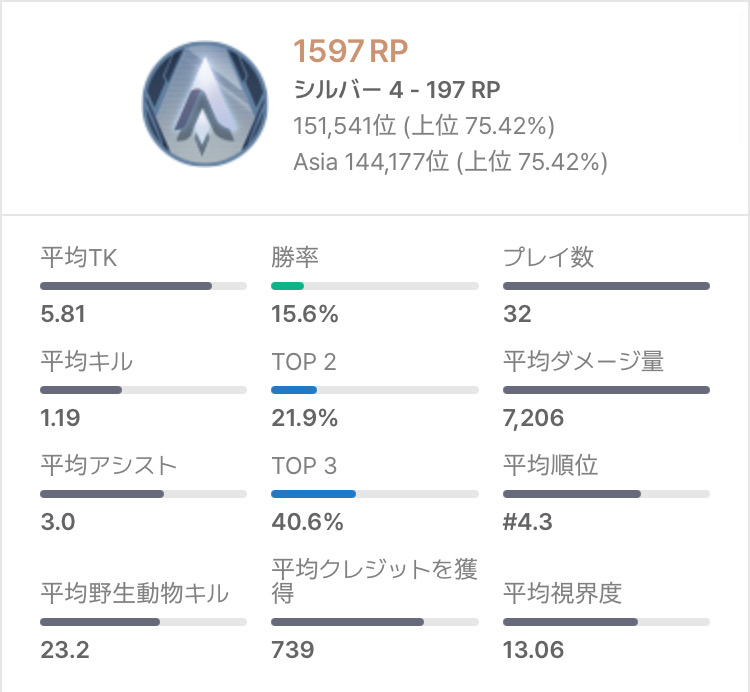Image resolution: width=750 pixels, height=692 pixels.
Task: Select the #4.3 average placement value
Action: point(528,522)
